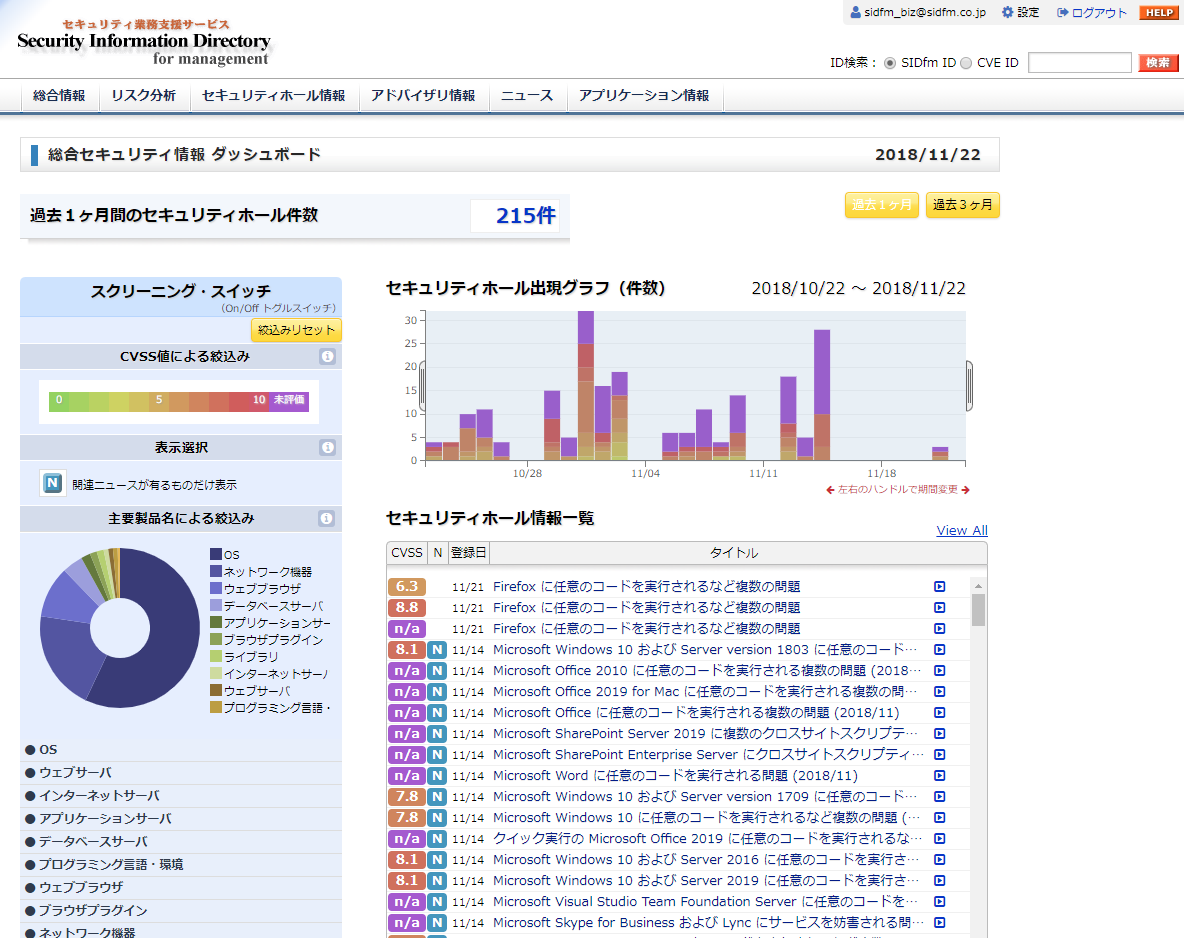
Task: Open detail icon for Office 2019 for Mac row
Action: click(x=939, y=692)
